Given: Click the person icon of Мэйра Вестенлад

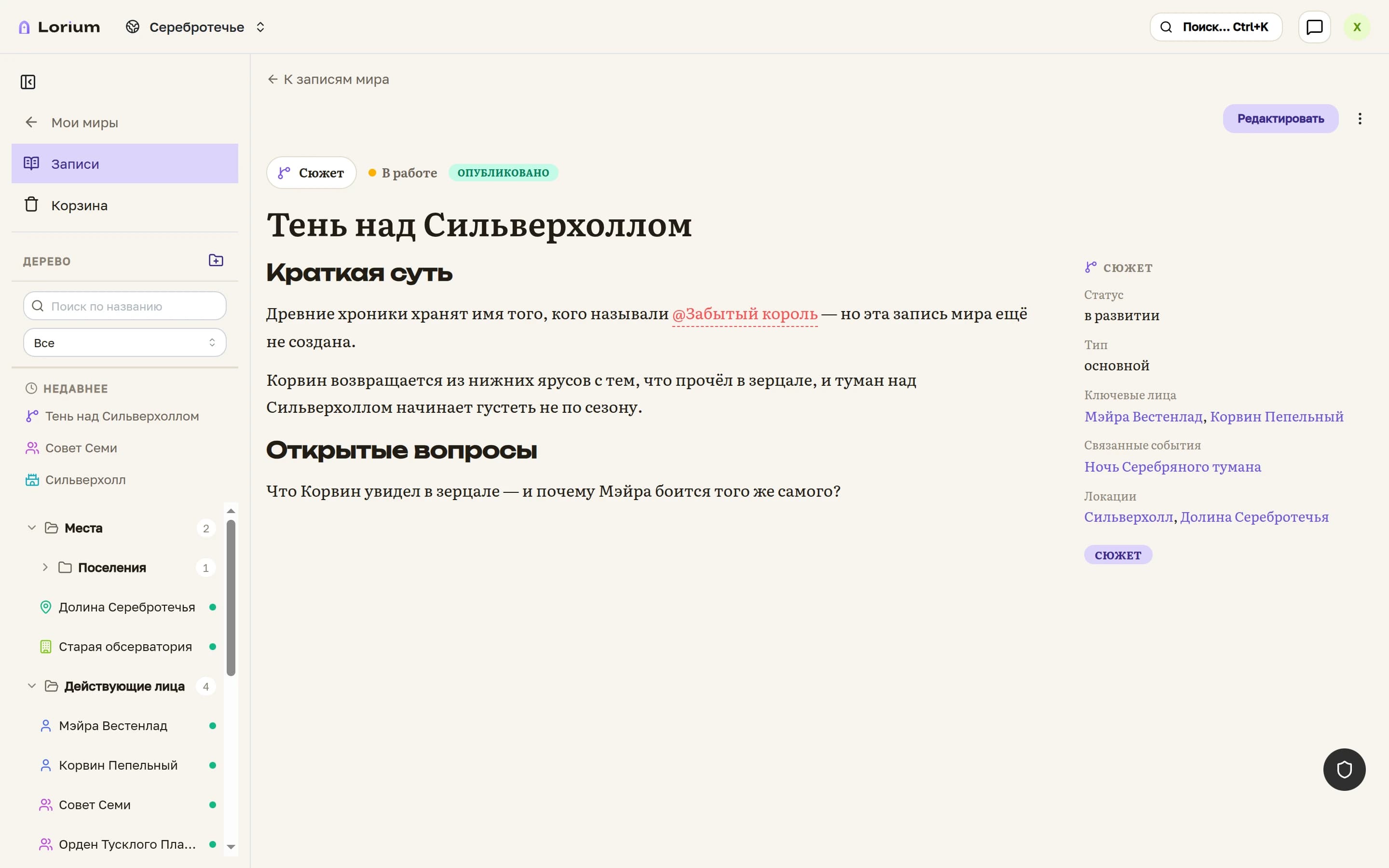Looking at the screenshot, I should pyautogui.click(x=46, y=726).
